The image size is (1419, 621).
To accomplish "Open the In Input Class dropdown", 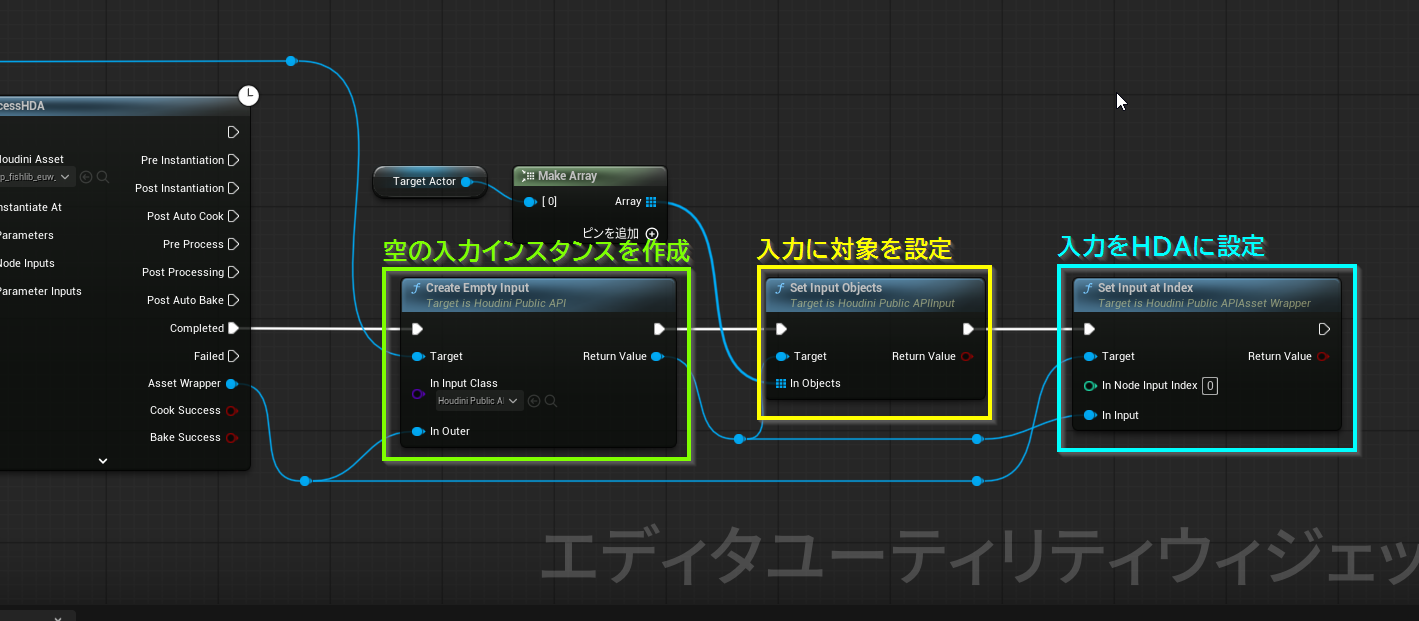I will [x=479, y=401].
